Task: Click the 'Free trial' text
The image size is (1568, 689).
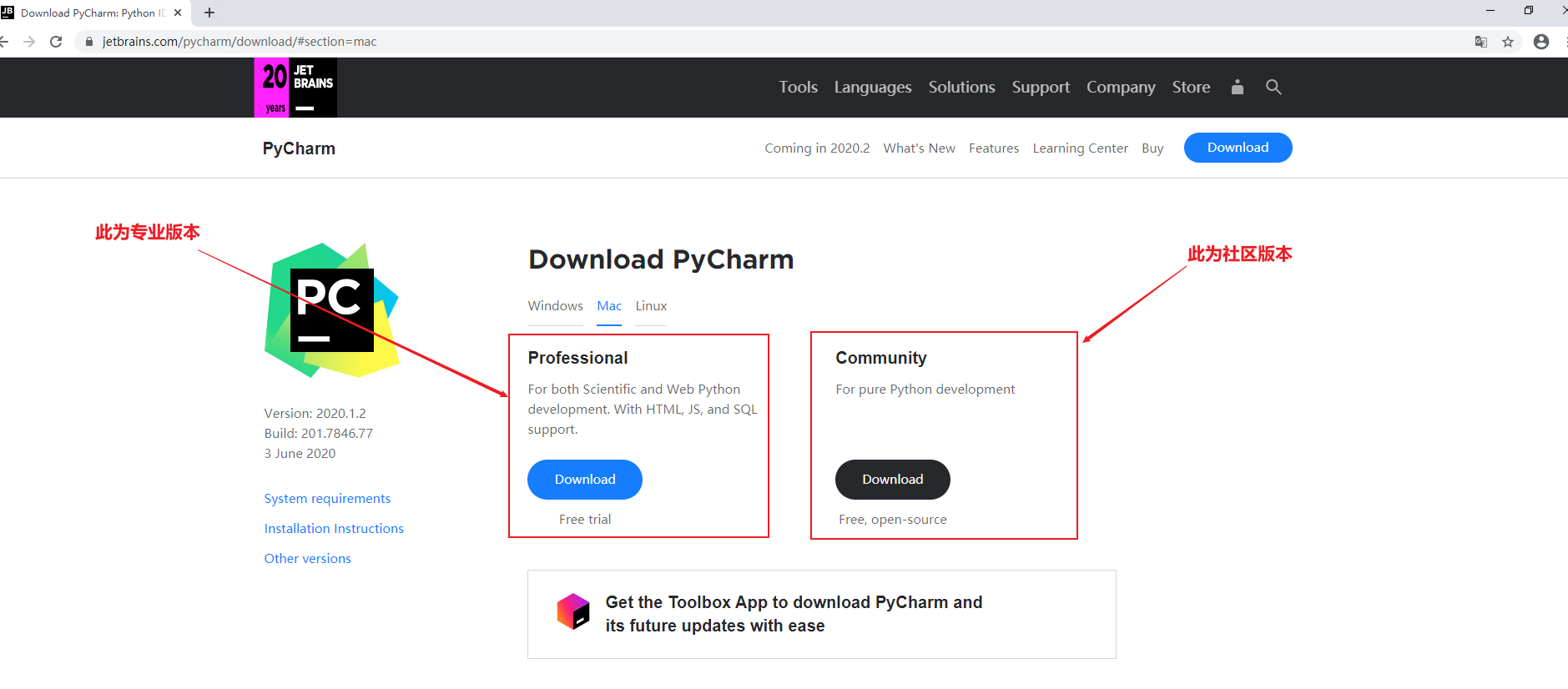Action: coord(585,520)
